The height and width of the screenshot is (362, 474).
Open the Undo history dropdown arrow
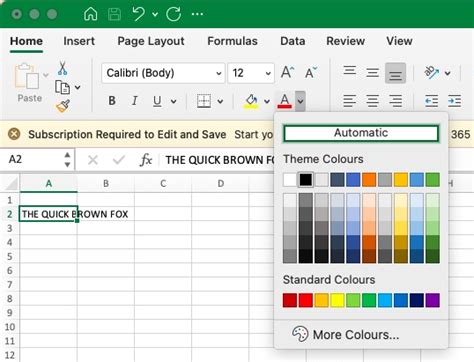155,14
